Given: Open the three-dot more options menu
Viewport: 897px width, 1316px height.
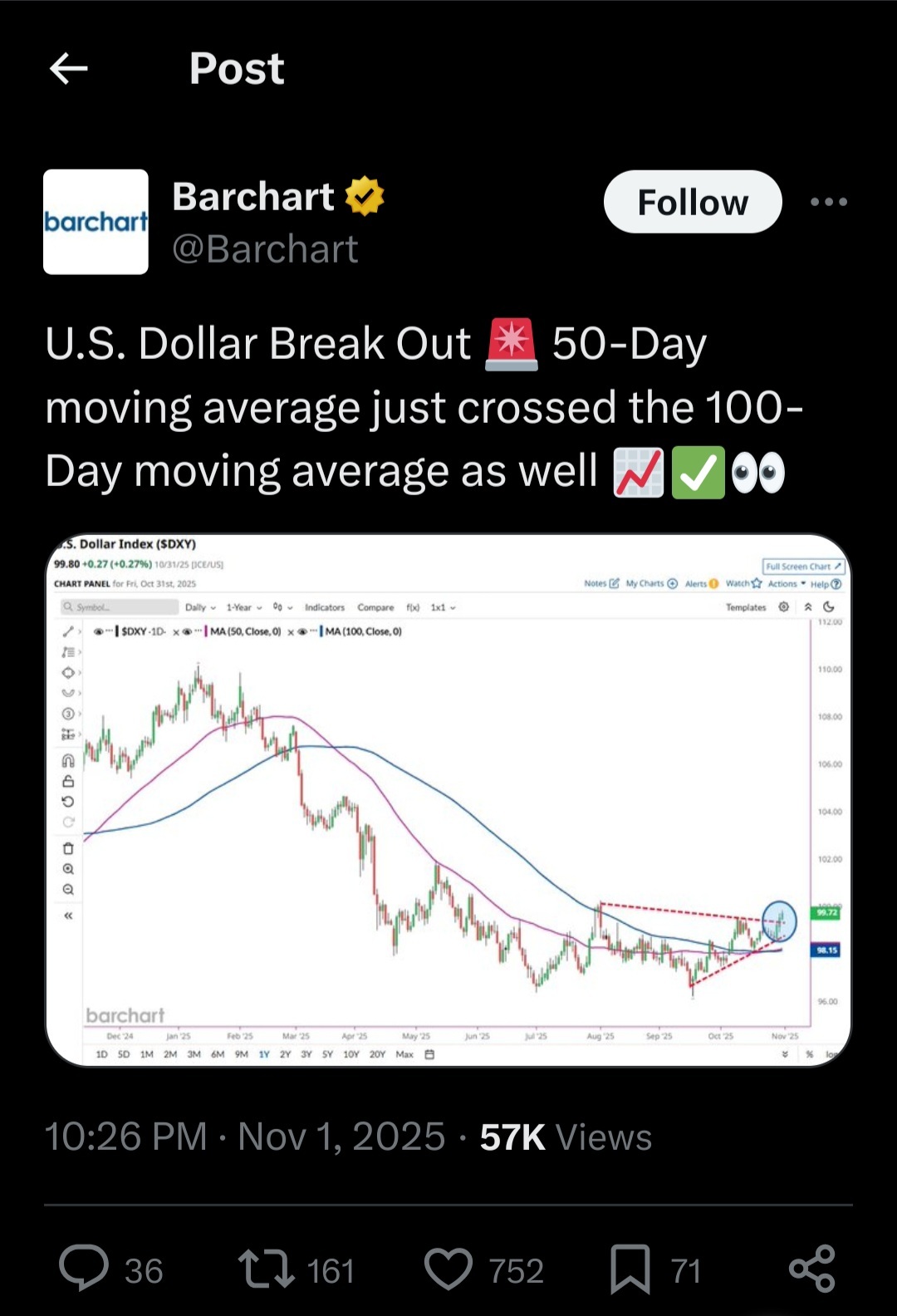Looking at the screenshot, I should [x=828, y=202].
